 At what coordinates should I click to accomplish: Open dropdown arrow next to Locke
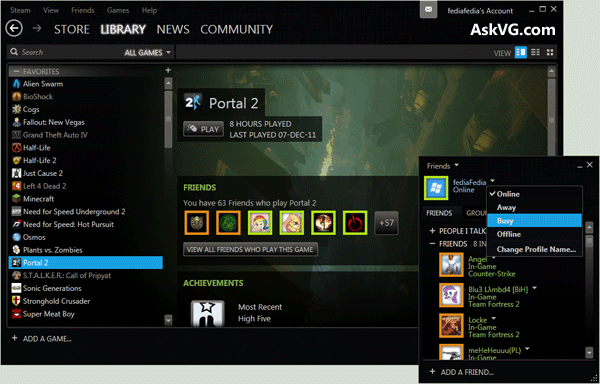point(494,318)
